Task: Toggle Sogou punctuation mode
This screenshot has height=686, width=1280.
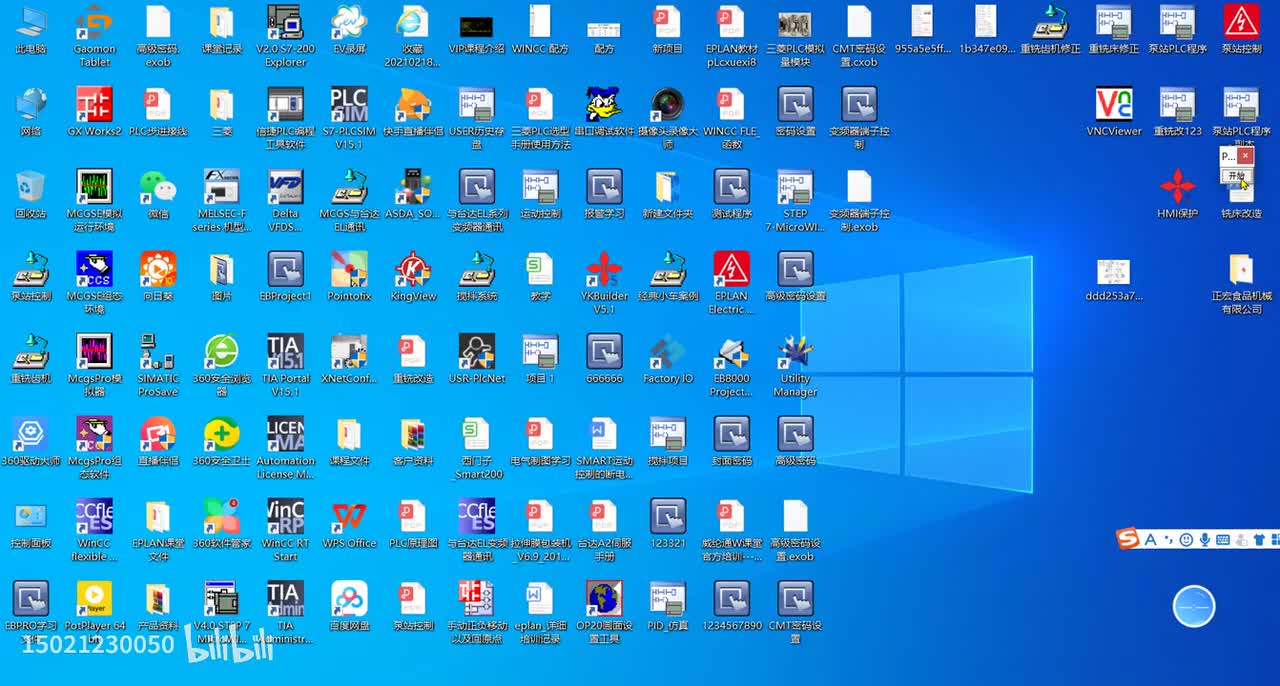Action: pyautogui.click(x=1167, y=540)
